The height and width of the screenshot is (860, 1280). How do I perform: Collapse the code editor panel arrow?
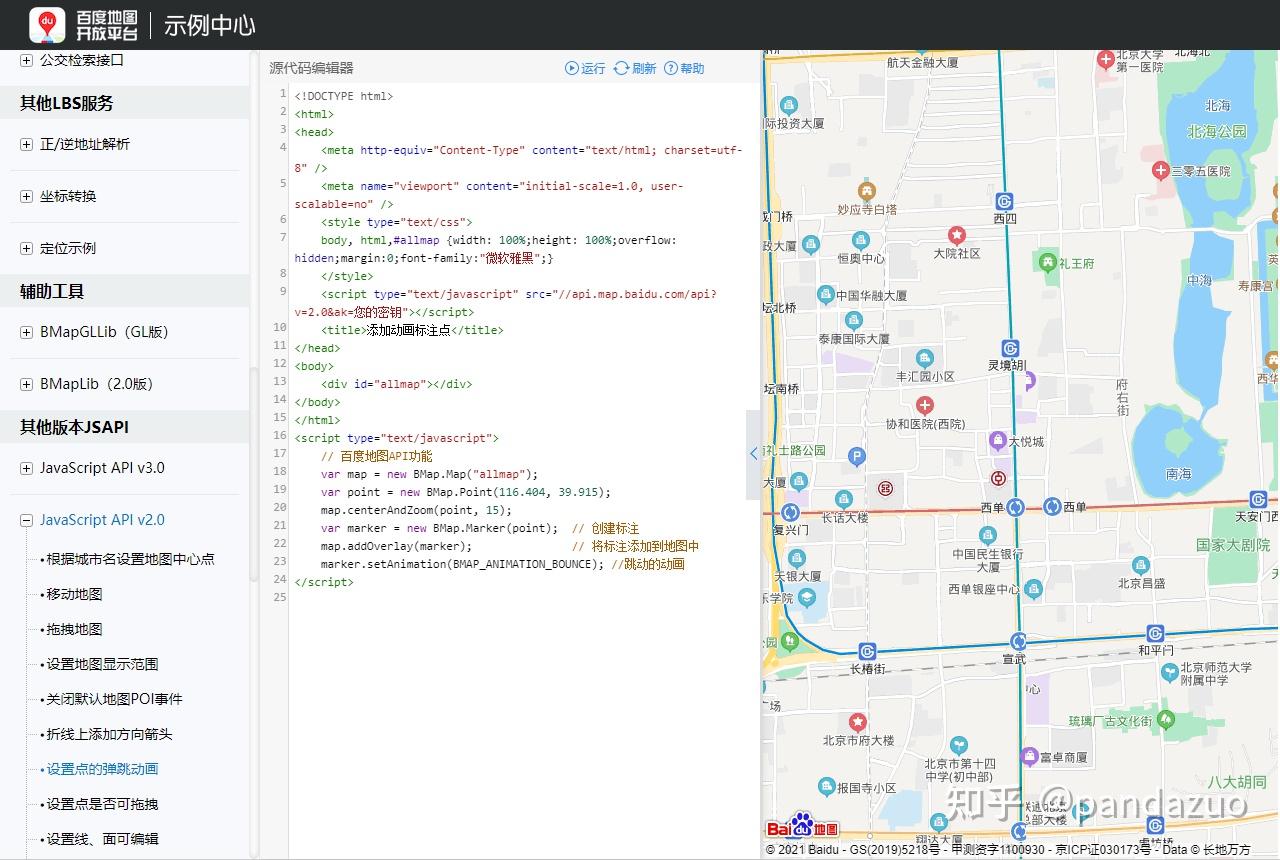[753, 454]
